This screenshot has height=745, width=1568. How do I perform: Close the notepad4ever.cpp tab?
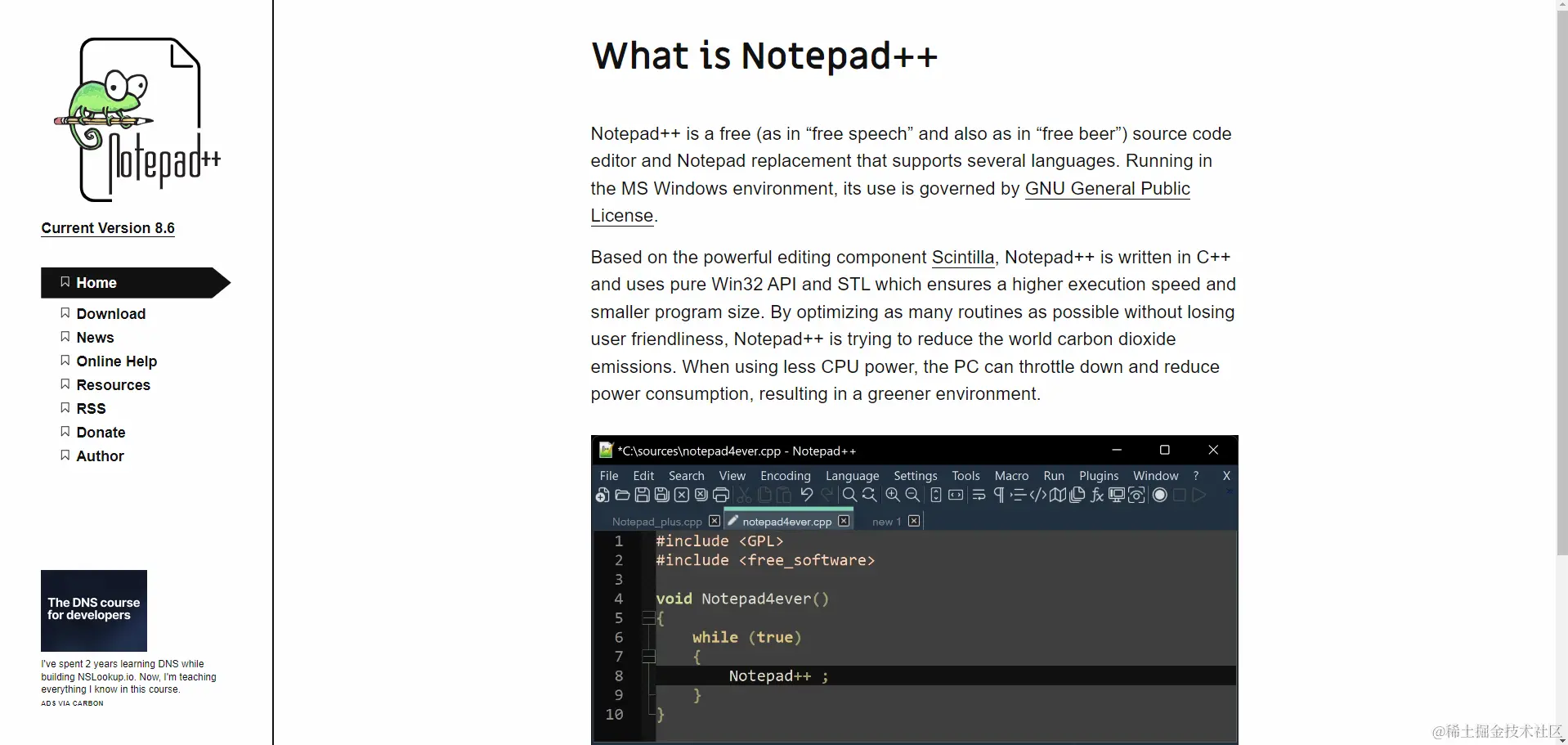844,521
